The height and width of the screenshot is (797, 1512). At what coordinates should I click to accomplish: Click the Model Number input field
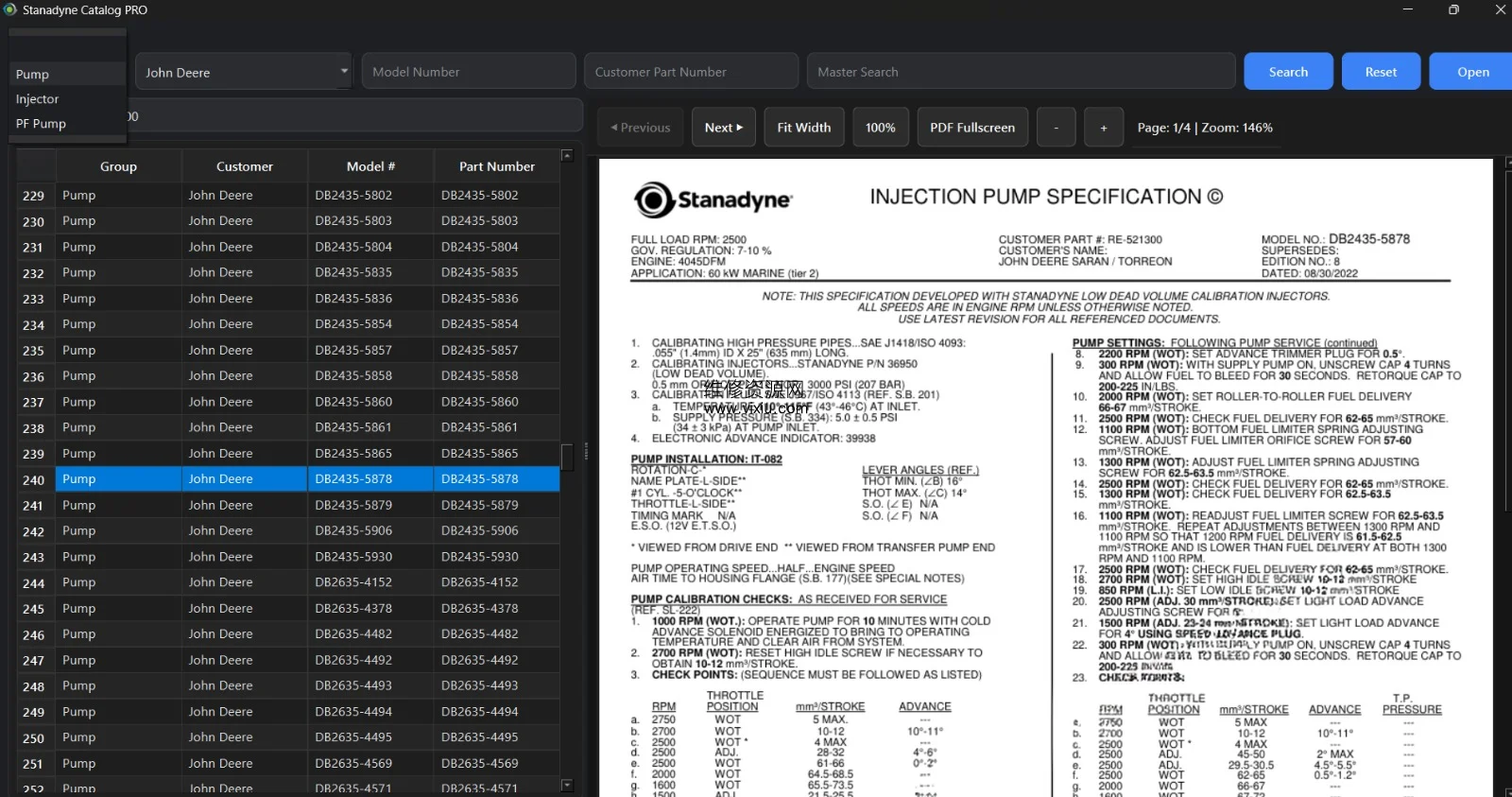coord(469,72)
